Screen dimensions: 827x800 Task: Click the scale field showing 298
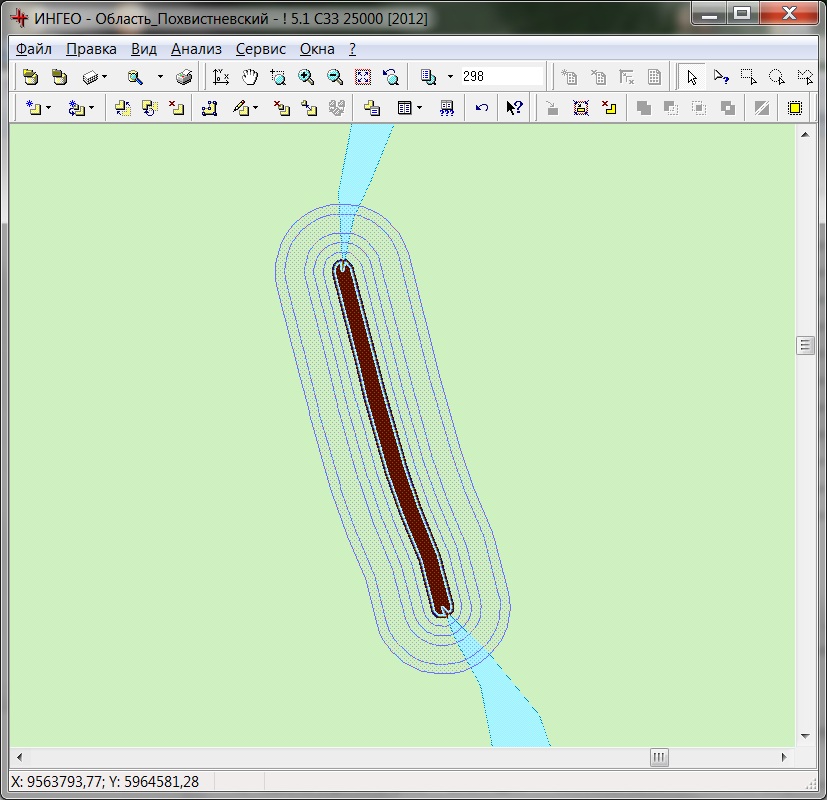pos(502,76)
